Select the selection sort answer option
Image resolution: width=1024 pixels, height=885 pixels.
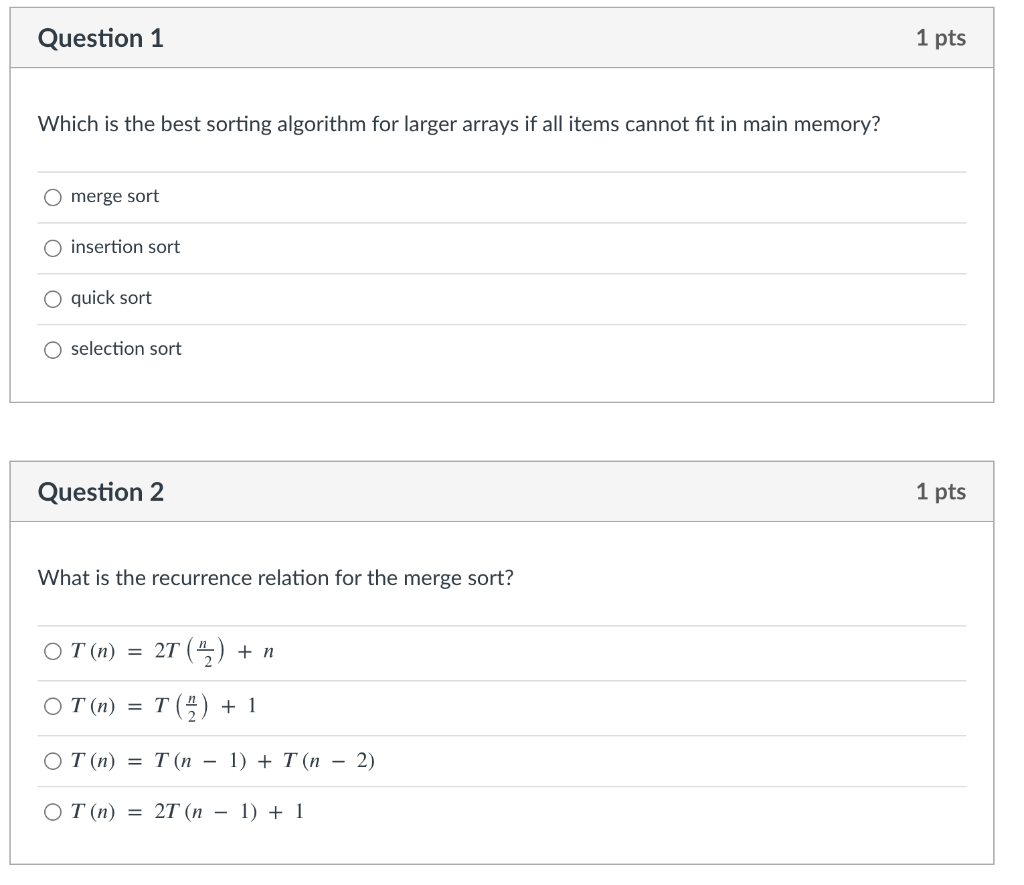[52, 349]
